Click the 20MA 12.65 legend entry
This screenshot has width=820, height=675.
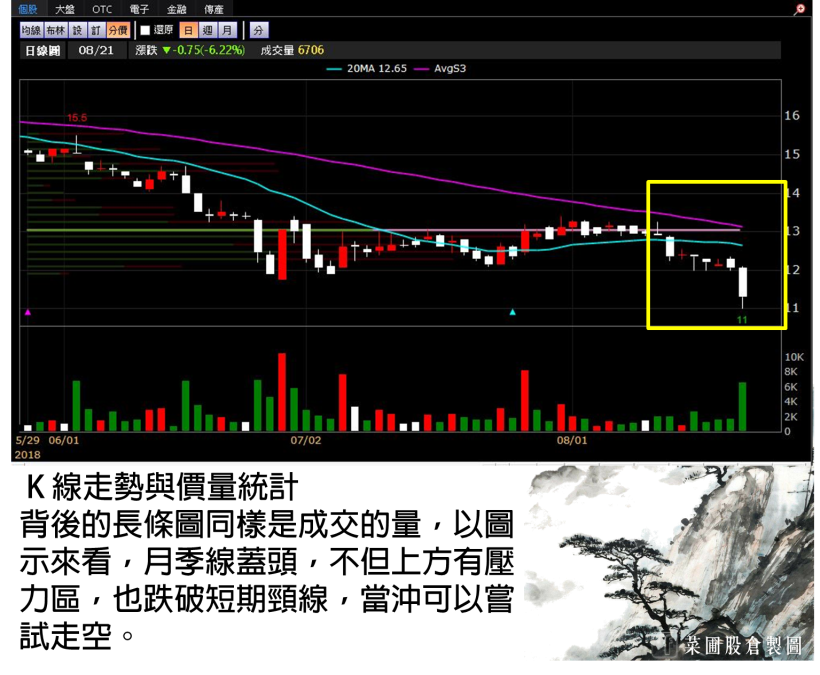click(x=372, y=69)
